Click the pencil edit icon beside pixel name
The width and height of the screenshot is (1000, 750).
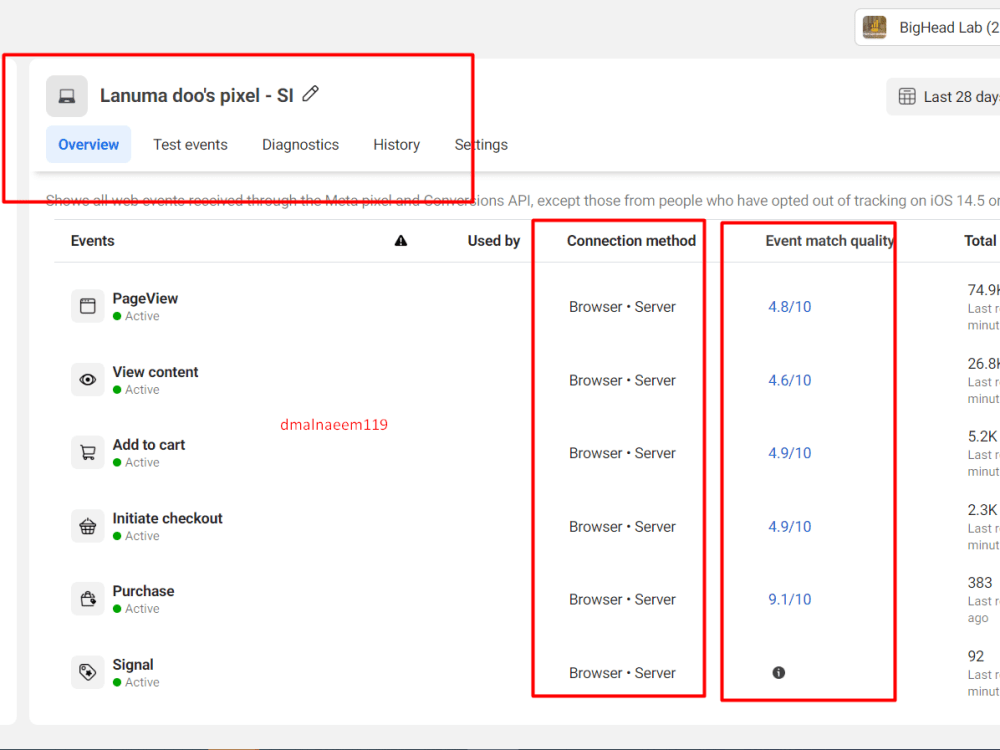(x=311, y=94)
